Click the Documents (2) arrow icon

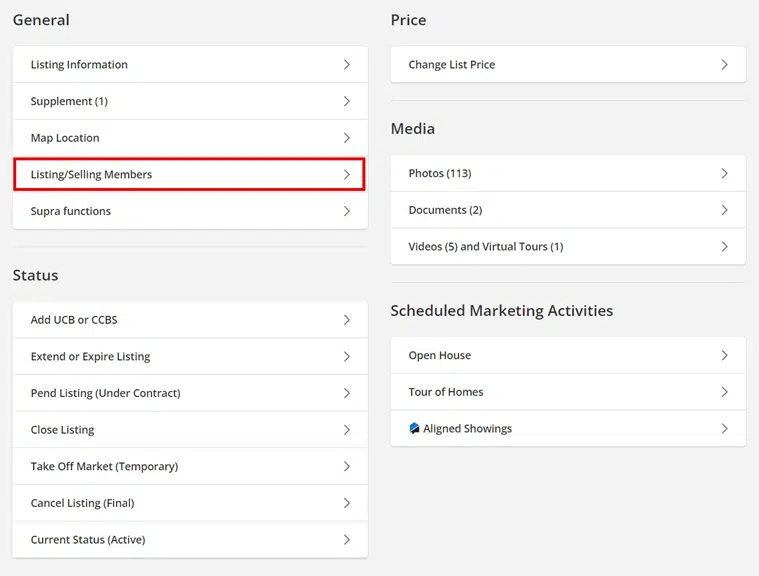(725, 210)
